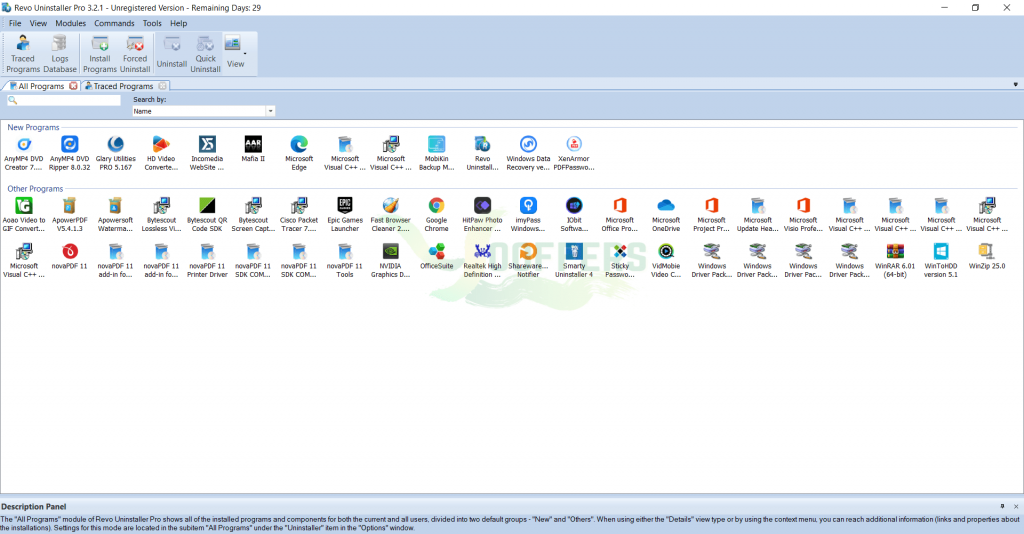Select novaPDF 11 Tools
This screenshot has height=534, width=1024.
click(x=345, y=260)
